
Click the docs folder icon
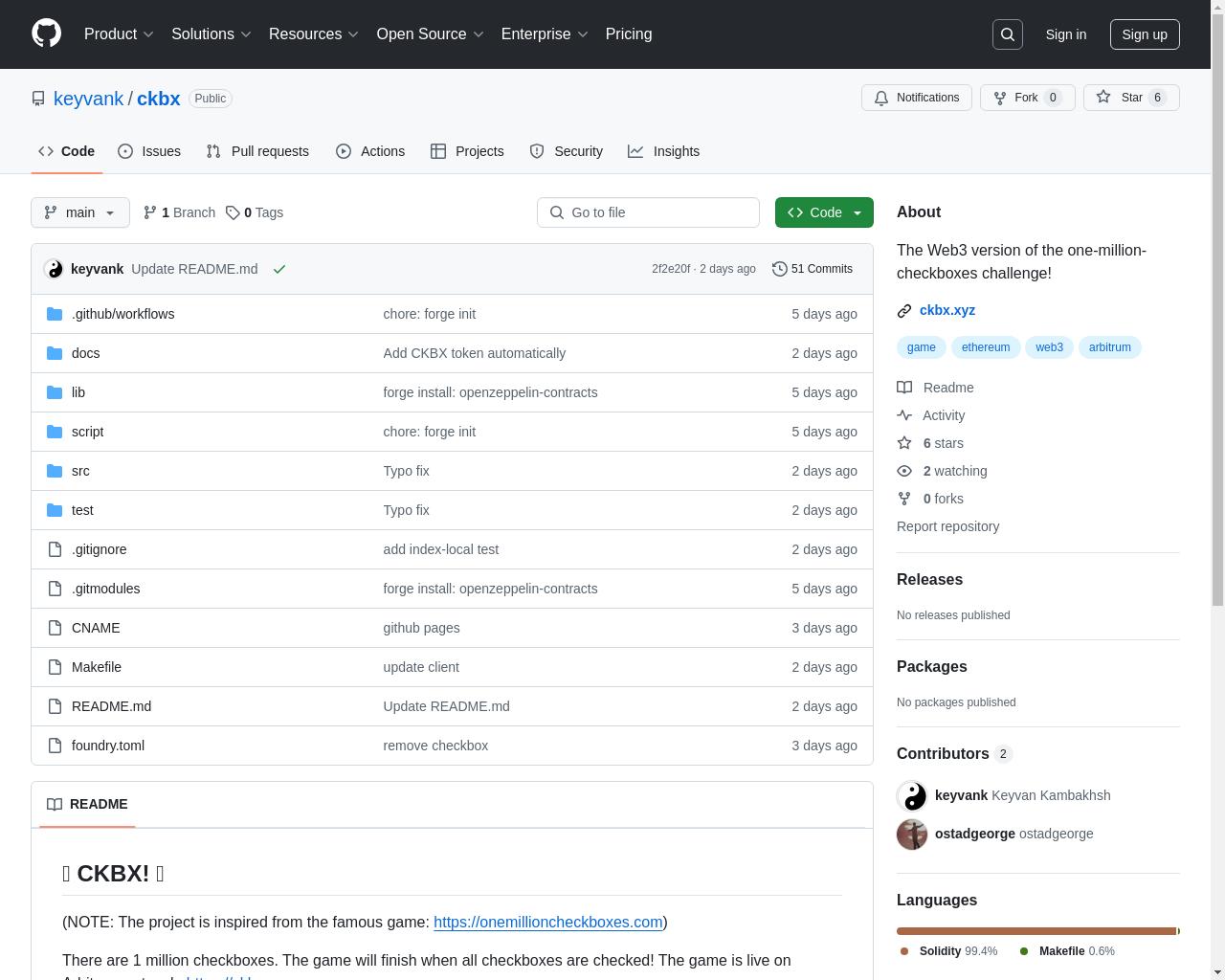click(55, 353)
